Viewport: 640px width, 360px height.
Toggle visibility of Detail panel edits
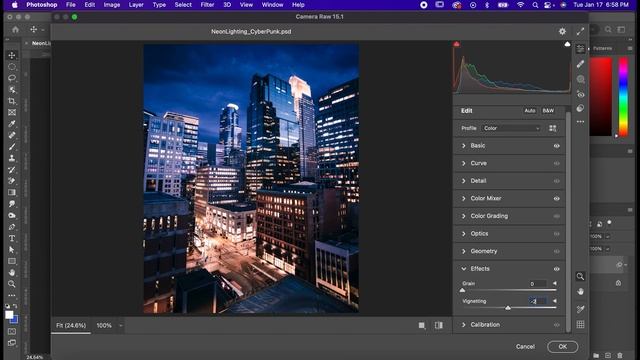(556, 181)
